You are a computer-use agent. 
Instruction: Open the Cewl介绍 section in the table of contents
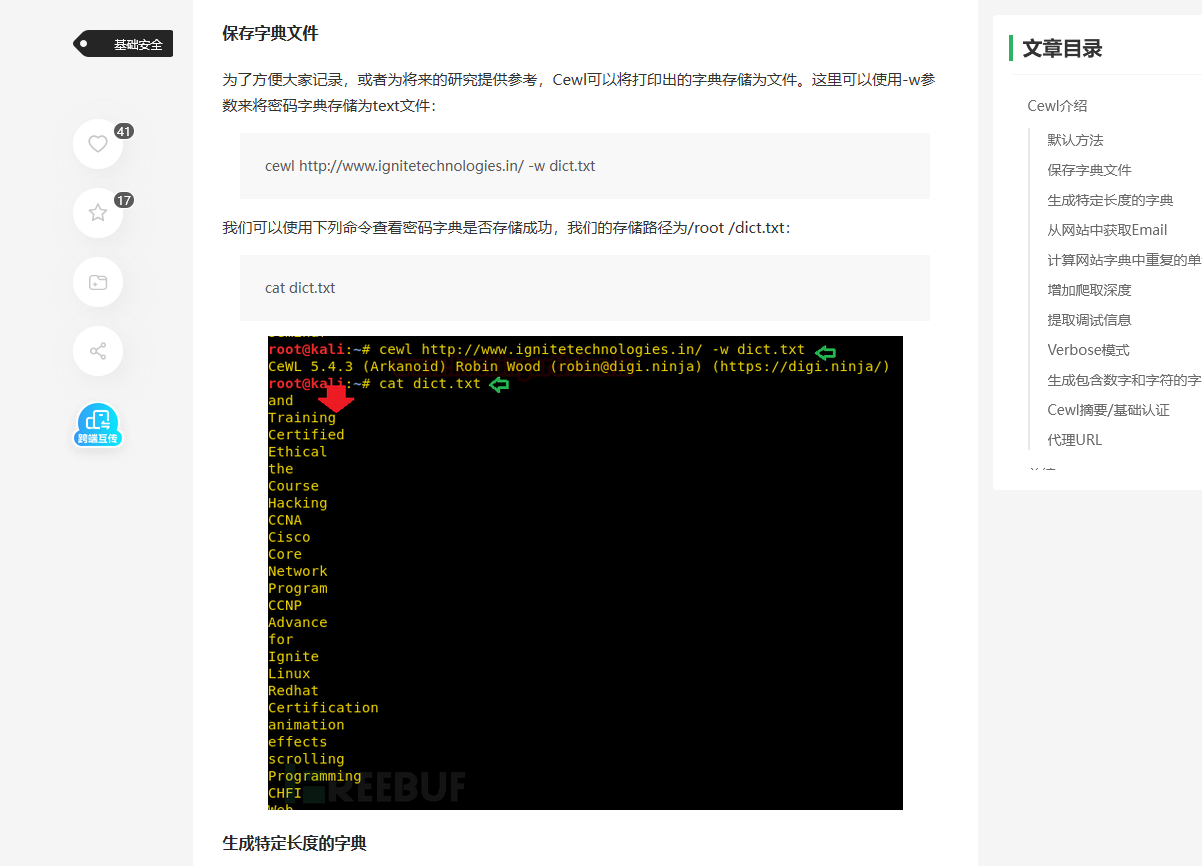click(x=1055, y=105)
